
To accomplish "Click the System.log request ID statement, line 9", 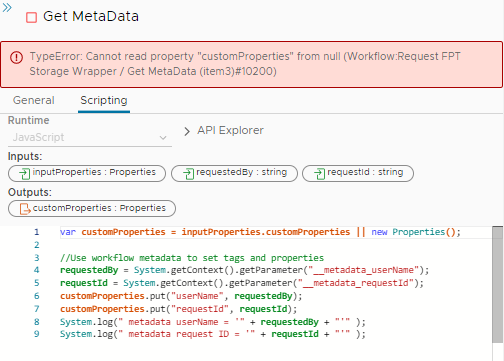I will 213,334.
